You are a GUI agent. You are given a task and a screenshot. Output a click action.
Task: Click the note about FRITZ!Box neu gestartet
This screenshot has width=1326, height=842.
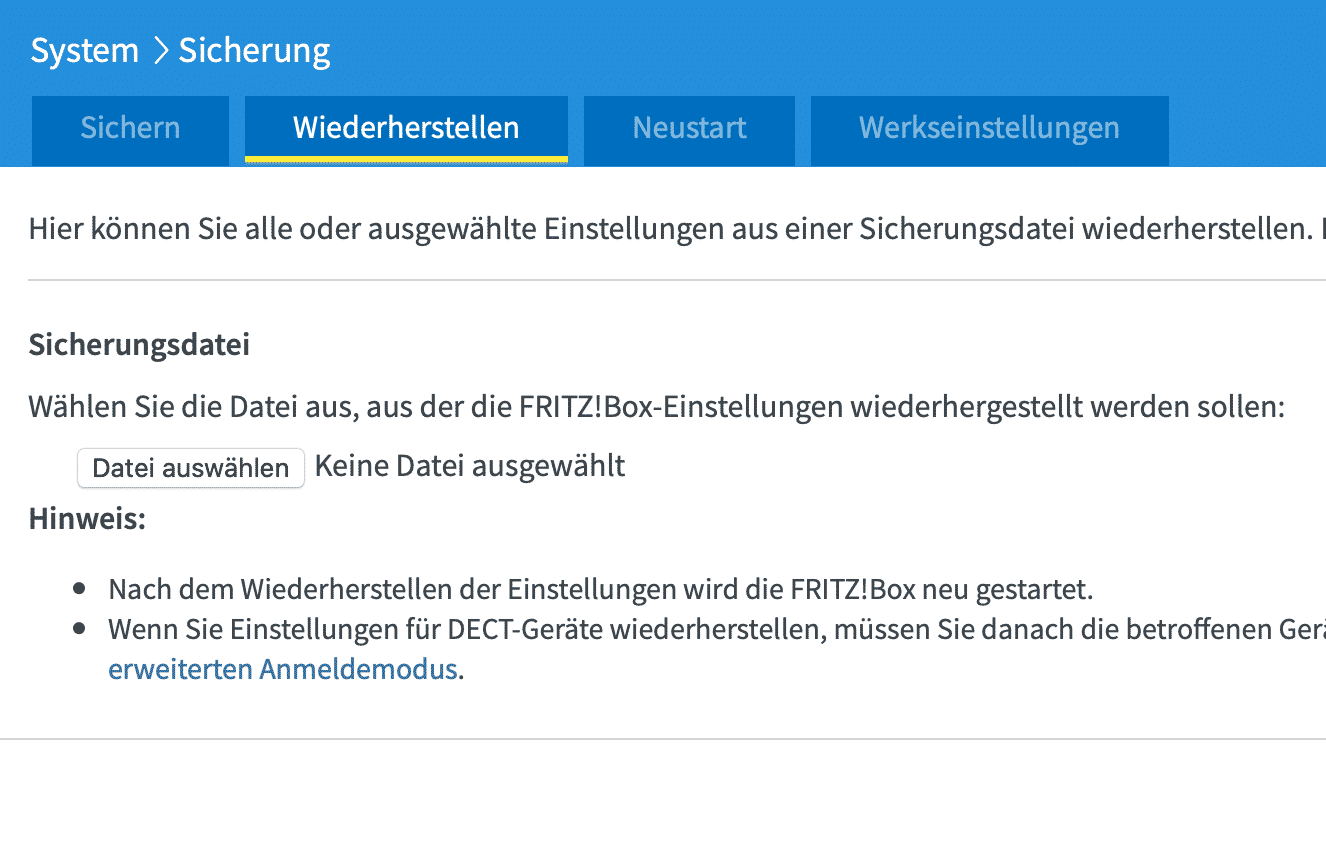pyautogui.click(x=600, y=589)
